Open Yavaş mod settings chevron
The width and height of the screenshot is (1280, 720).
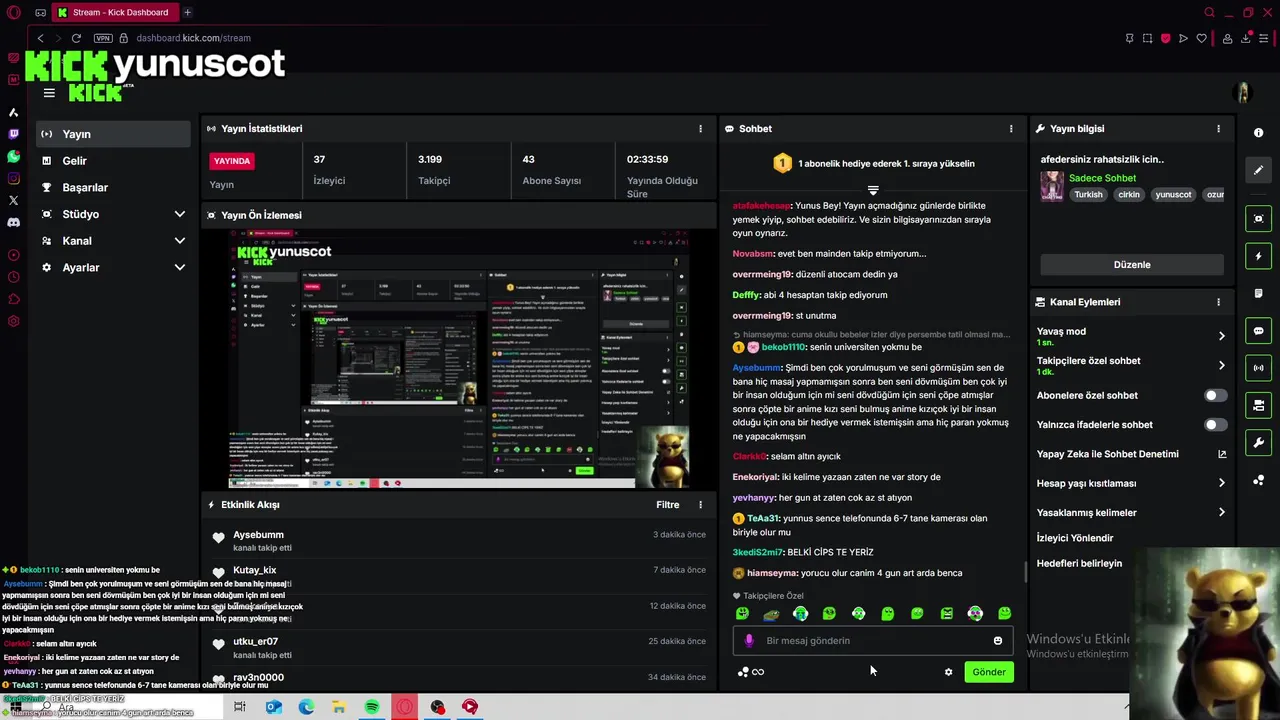[1221, 336]
